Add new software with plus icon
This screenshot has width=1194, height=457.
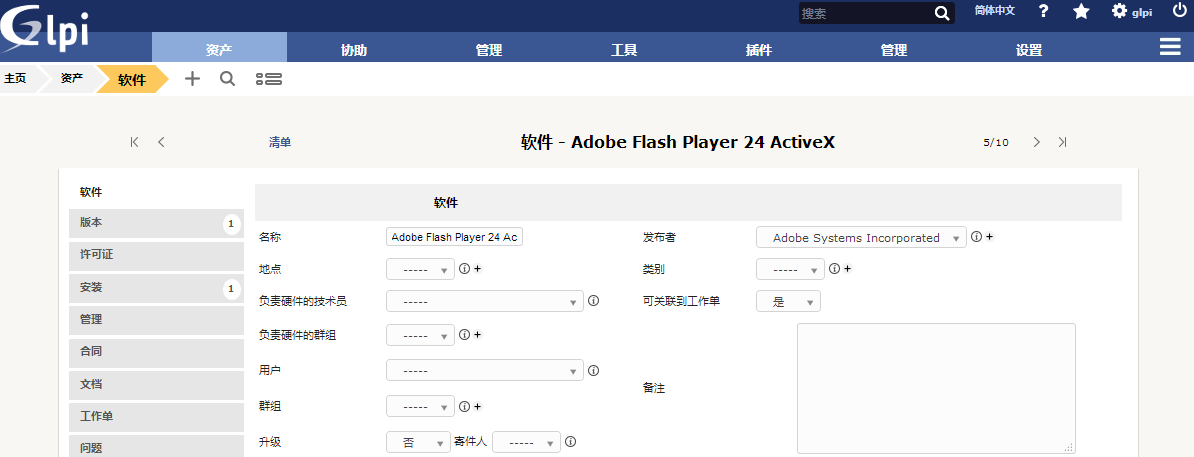pyautogui.click(x=193, y=78)
